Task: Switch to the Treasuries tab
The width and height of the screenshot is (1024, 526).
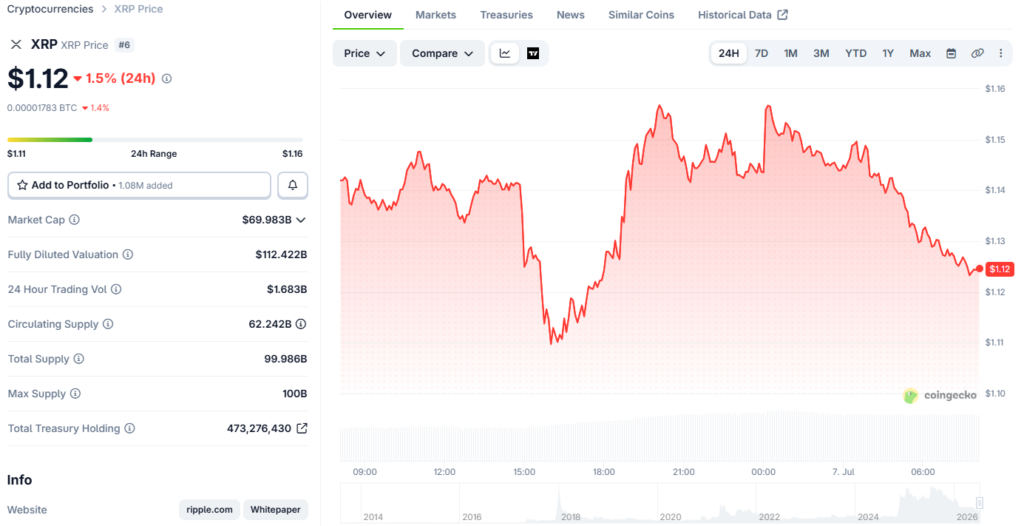Action: click(506, 15)
